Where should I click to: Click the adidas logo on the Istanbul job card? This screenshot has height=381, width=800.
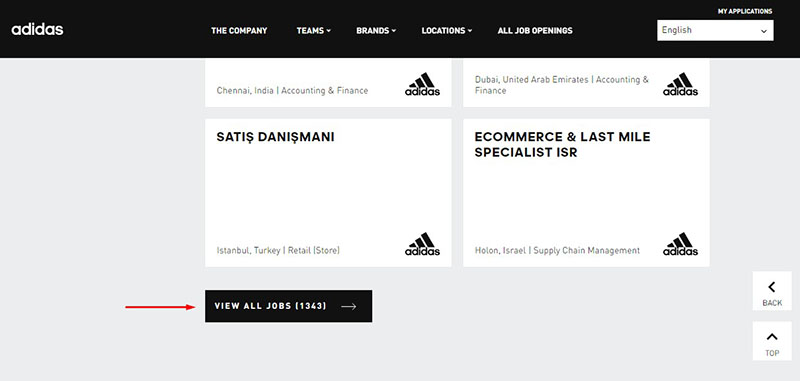click(422, 244)
